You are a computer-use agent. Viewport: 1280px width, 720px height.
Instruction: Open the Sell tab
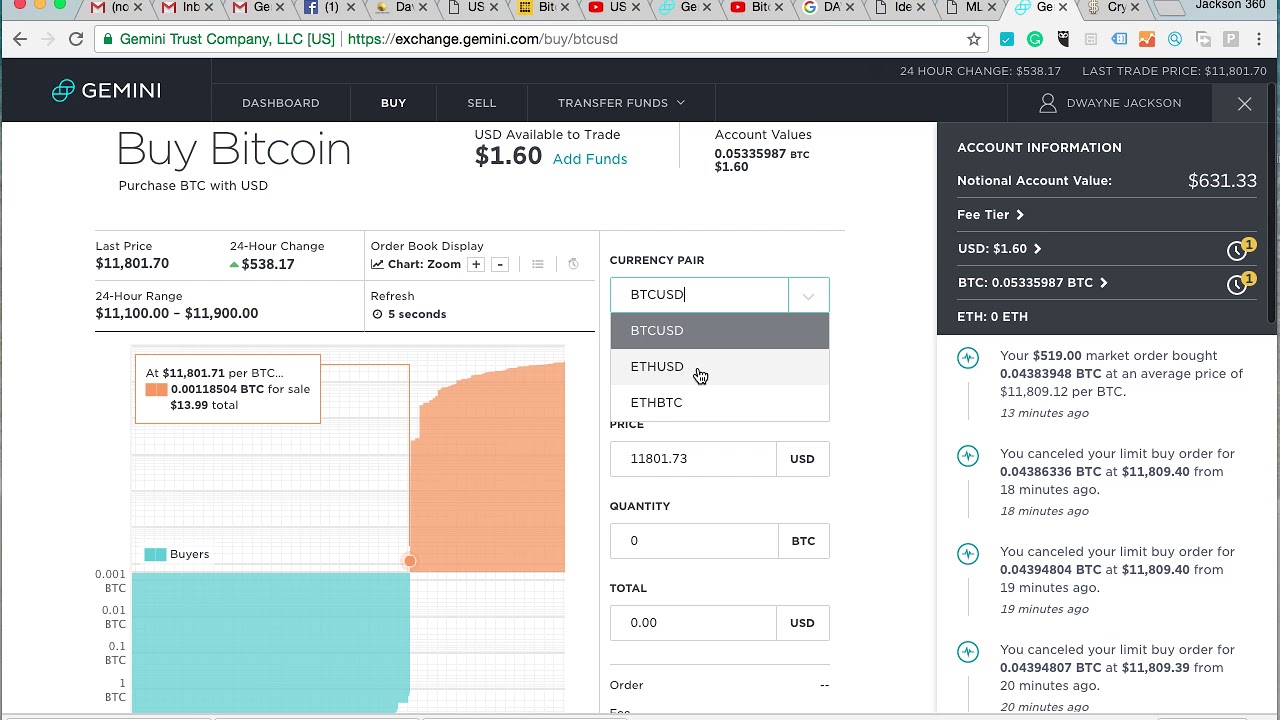pyautogui.click(x=481, y=103)
